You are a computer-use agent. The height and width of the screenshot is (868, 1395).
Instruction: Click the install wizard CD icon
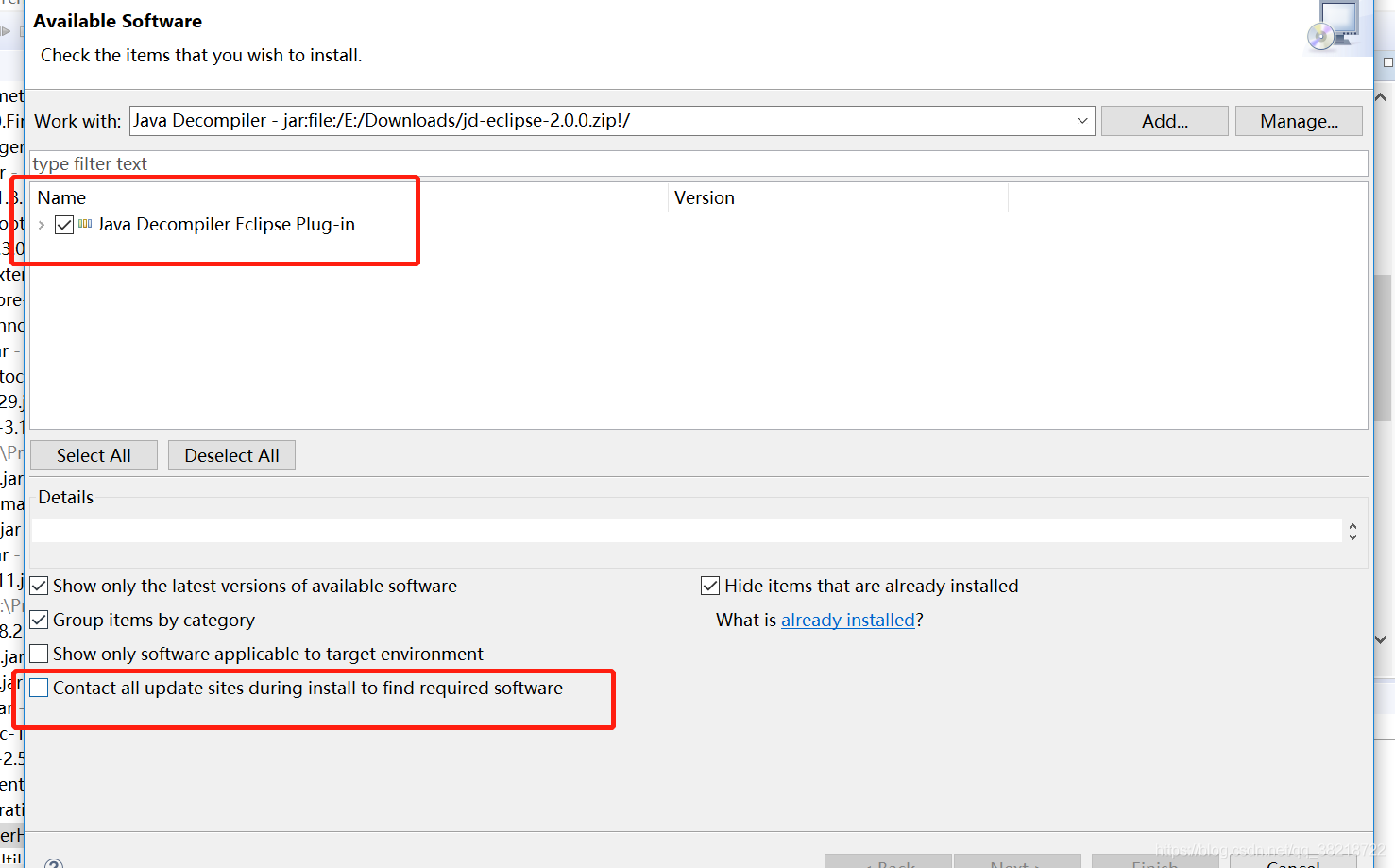coord(1333,26)
